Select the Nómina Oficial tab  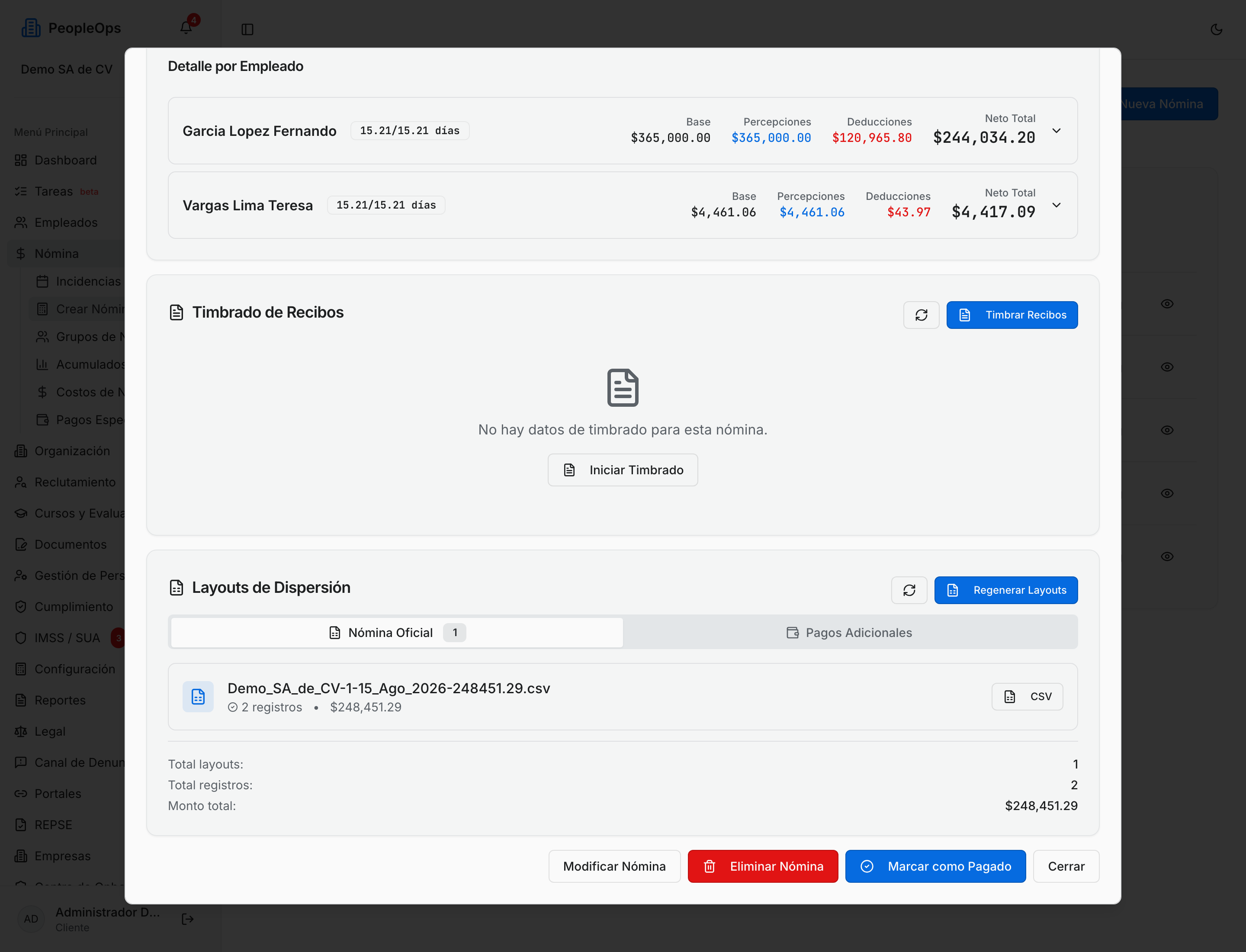pos(397,632)
